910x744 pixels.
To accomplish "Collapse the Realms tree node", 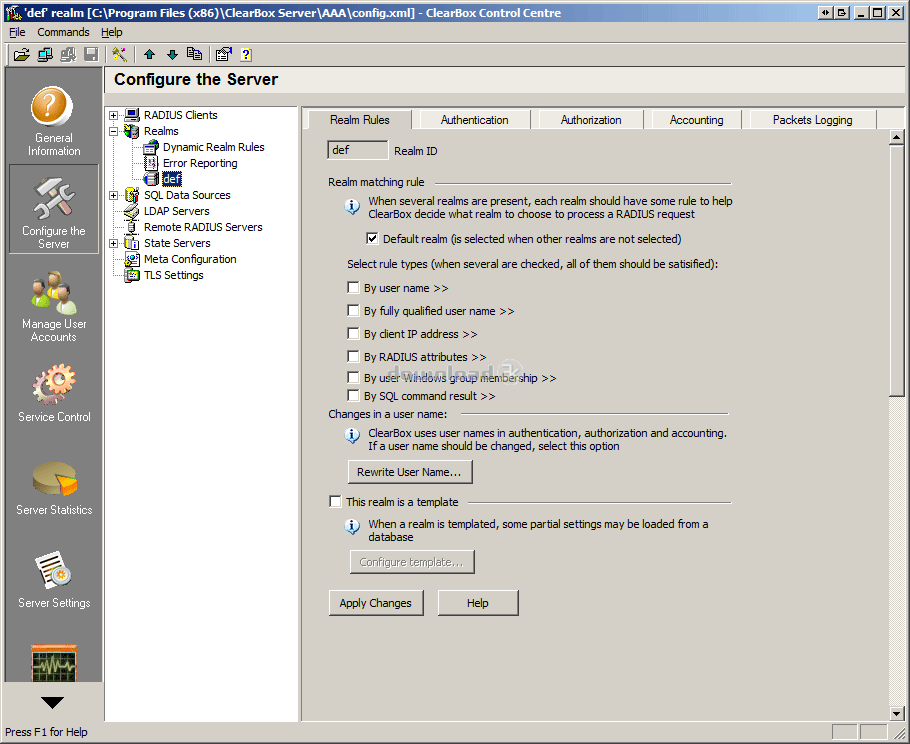I will pyautogui.click(x=114, y=131).
